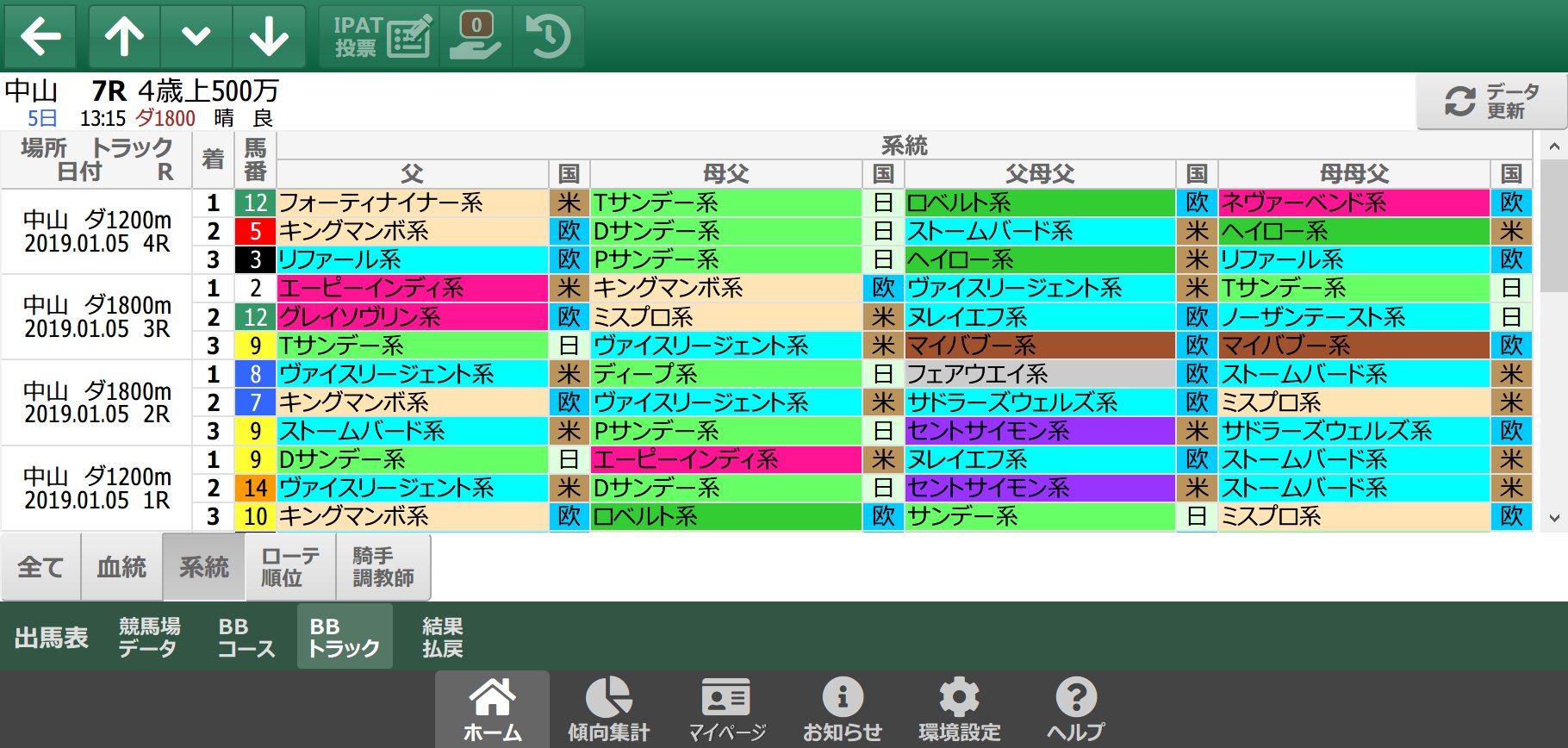Open 傾向集計 pie chart icon
1568x748 pixels.
tap(608, 710)
